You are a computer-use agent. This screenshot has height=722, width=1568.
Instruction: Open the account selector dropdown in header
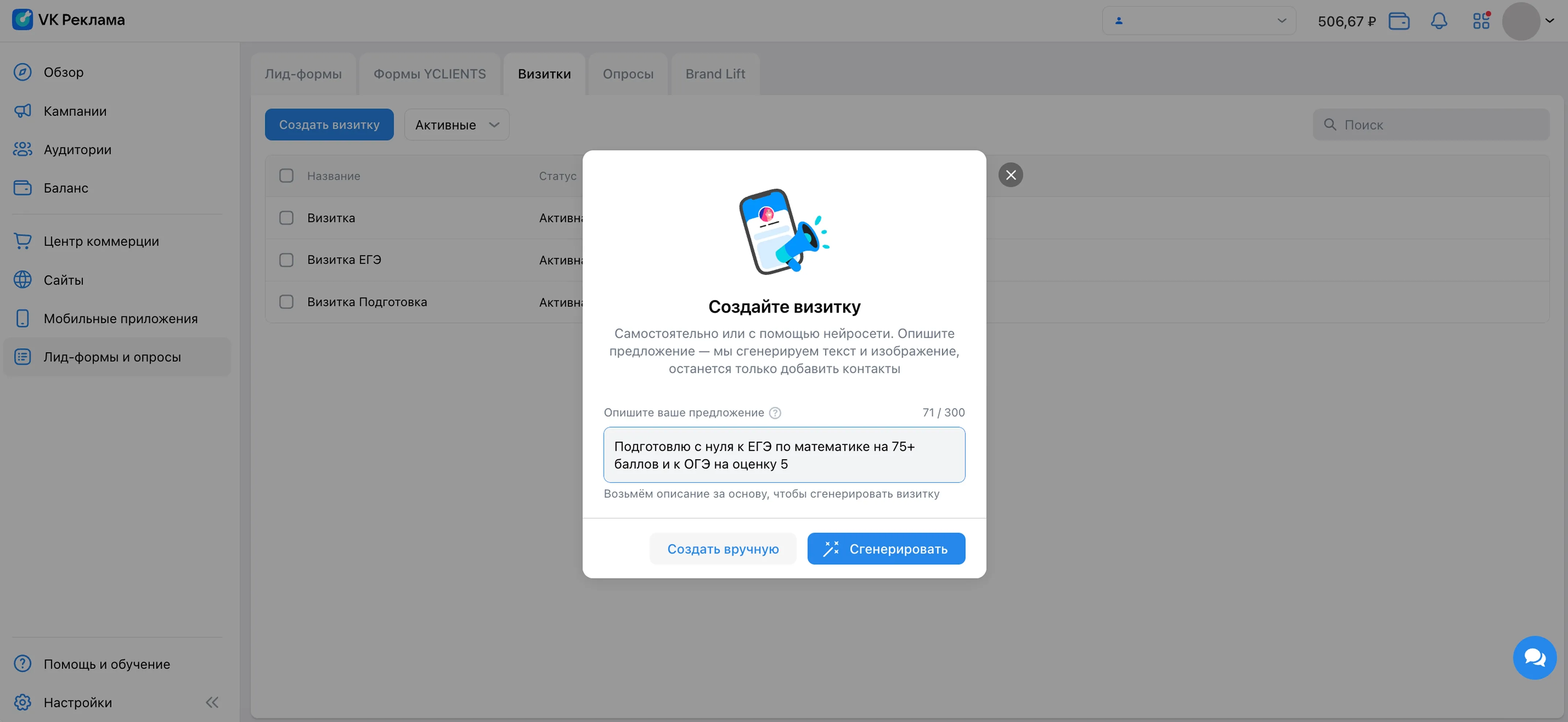tap(1198, 21)
